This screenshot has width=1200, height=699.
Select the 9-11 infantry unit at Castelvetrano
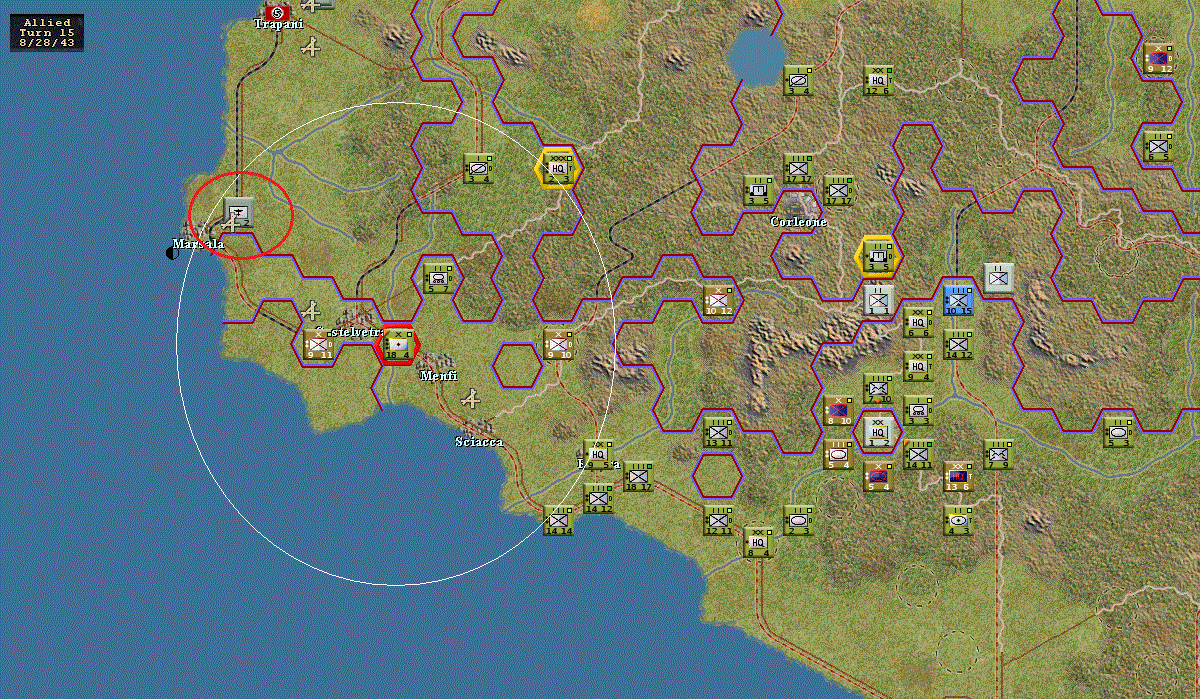click(319, 345)
